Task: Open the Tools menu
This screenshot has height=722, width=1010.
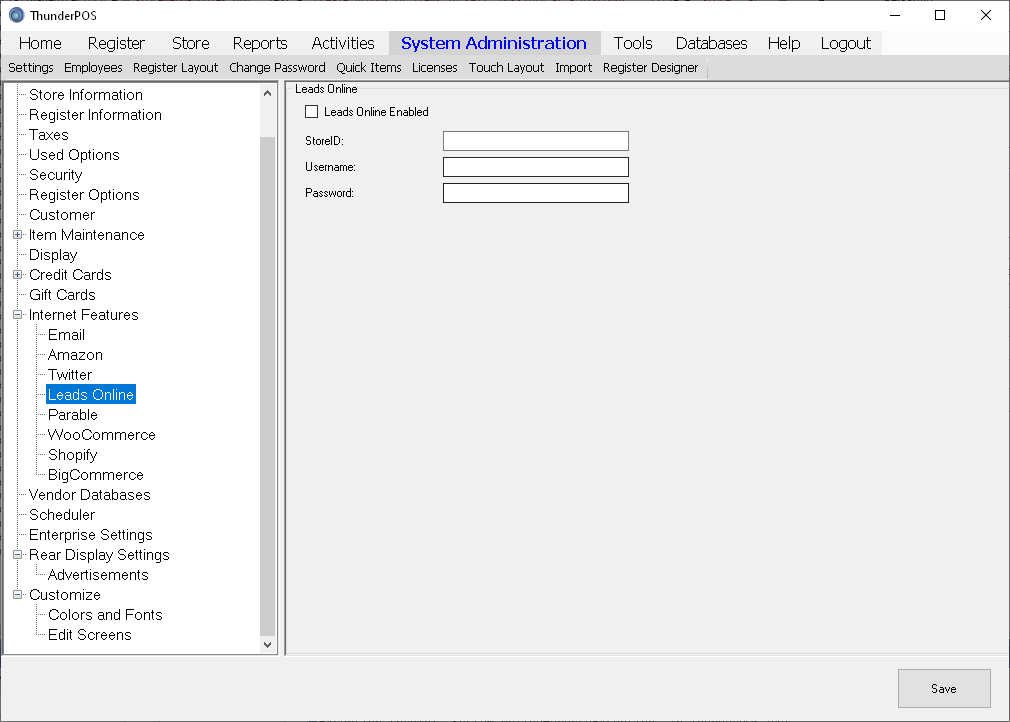Action: (x=632, y=43)
